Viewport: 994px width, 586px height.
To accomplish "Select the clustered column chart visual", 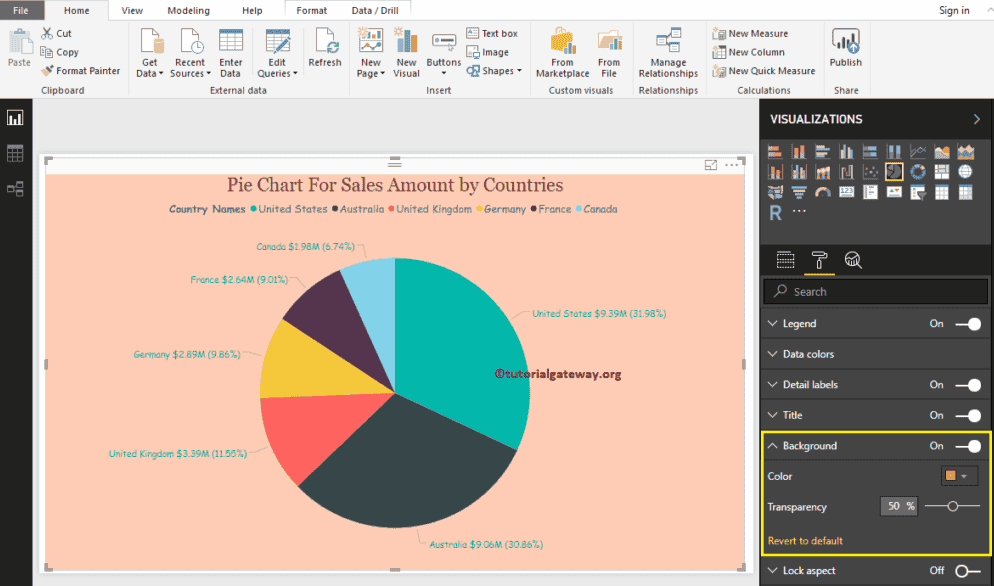I will 846,152.
